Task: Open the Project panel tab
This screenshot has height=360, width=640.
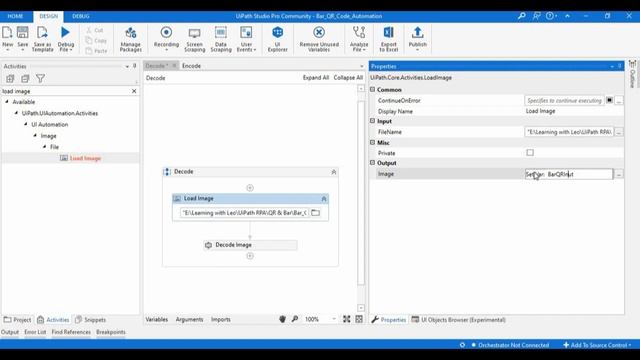Action: [x=17, y=320]
